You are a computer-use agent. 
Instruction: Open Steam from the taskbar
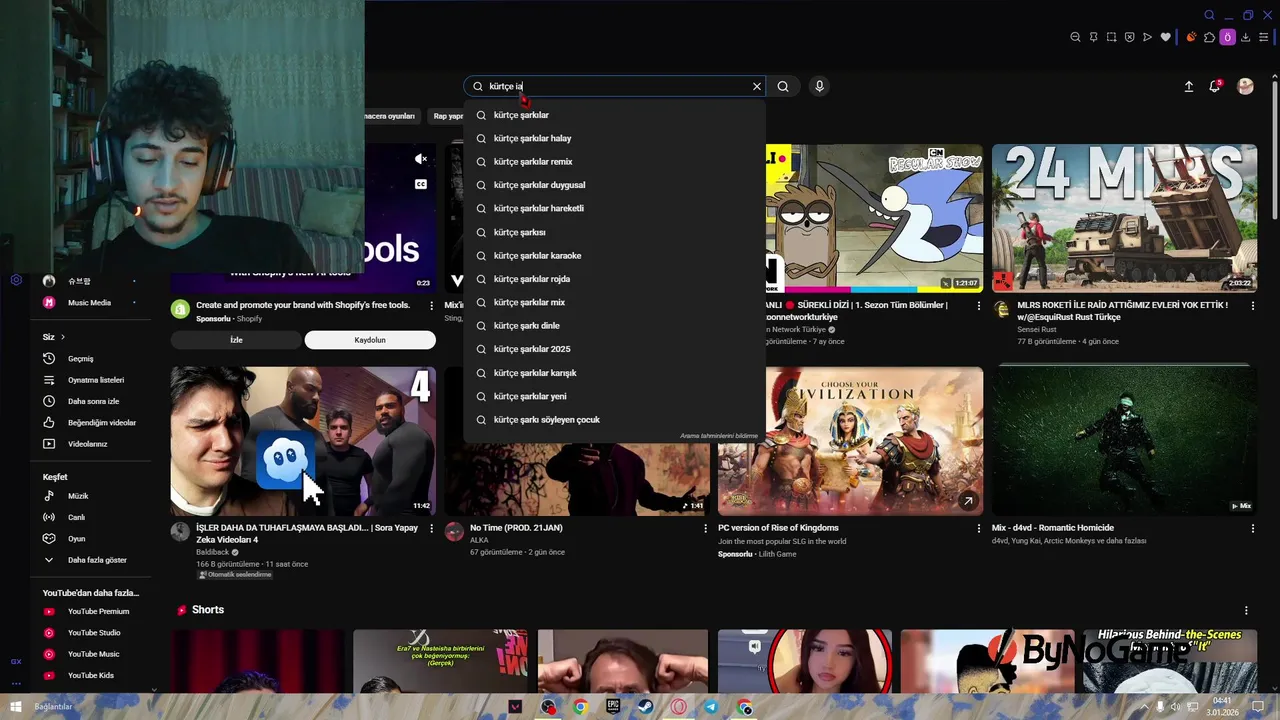[x=646, y=707]
